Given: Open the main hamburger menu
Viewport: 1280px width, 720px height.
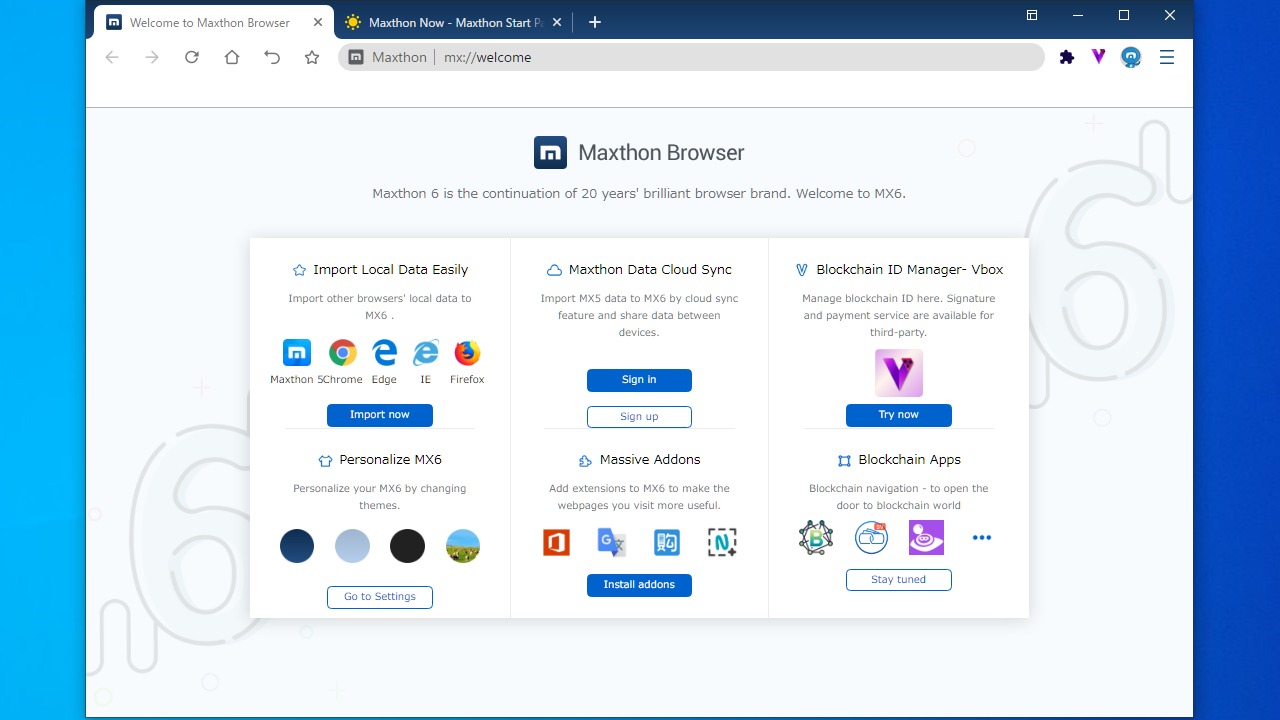Looking at the screenshot, I should pos(1167,58).
